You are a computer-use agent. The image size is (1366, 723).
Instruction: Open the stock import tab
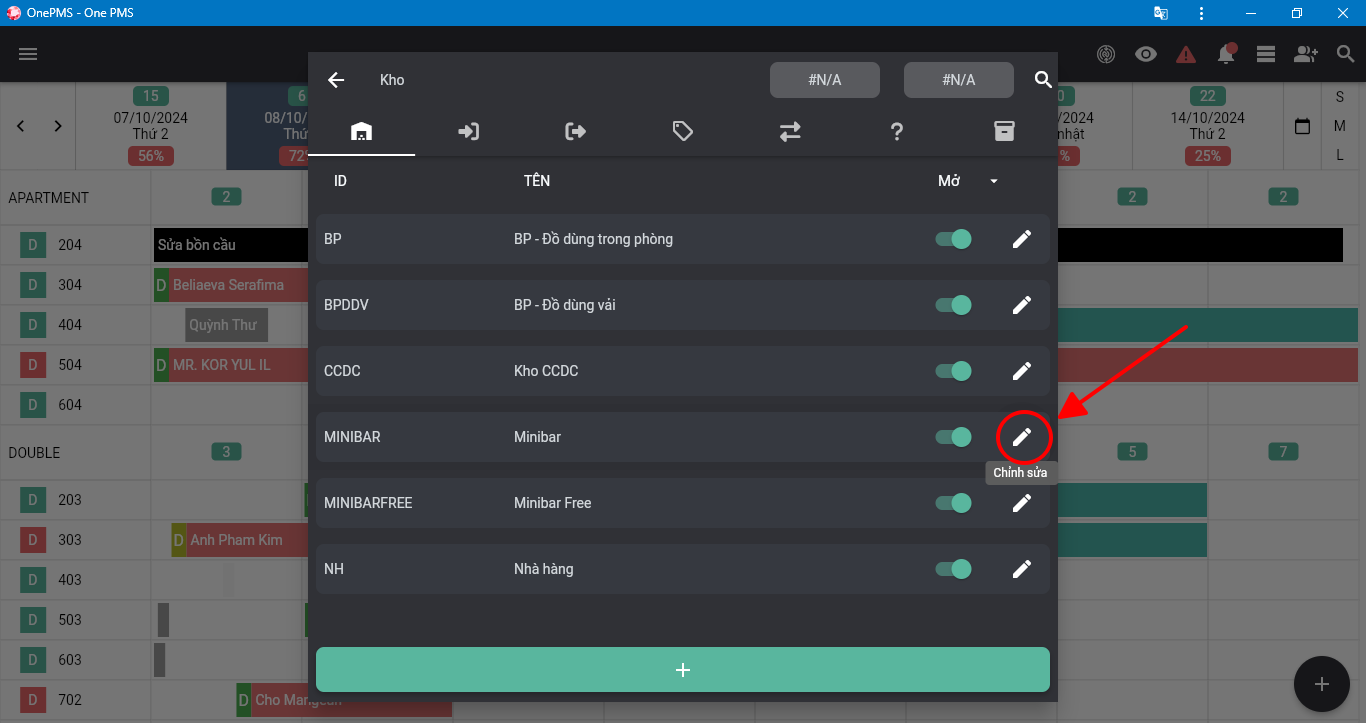tap(468, 131)
